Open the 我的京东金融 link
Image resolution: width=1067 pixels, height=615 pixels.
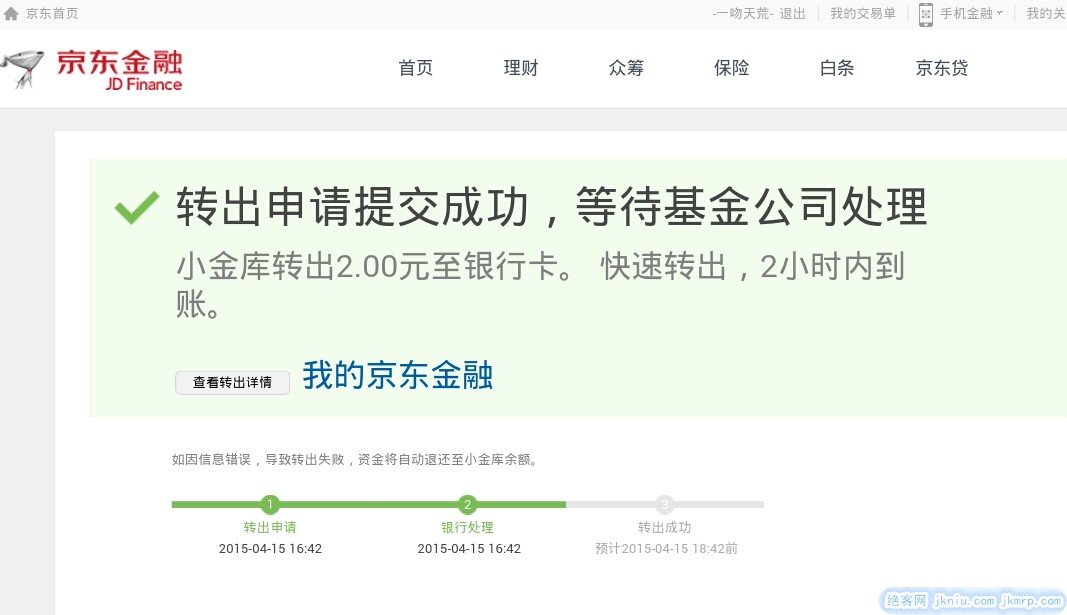397,376
